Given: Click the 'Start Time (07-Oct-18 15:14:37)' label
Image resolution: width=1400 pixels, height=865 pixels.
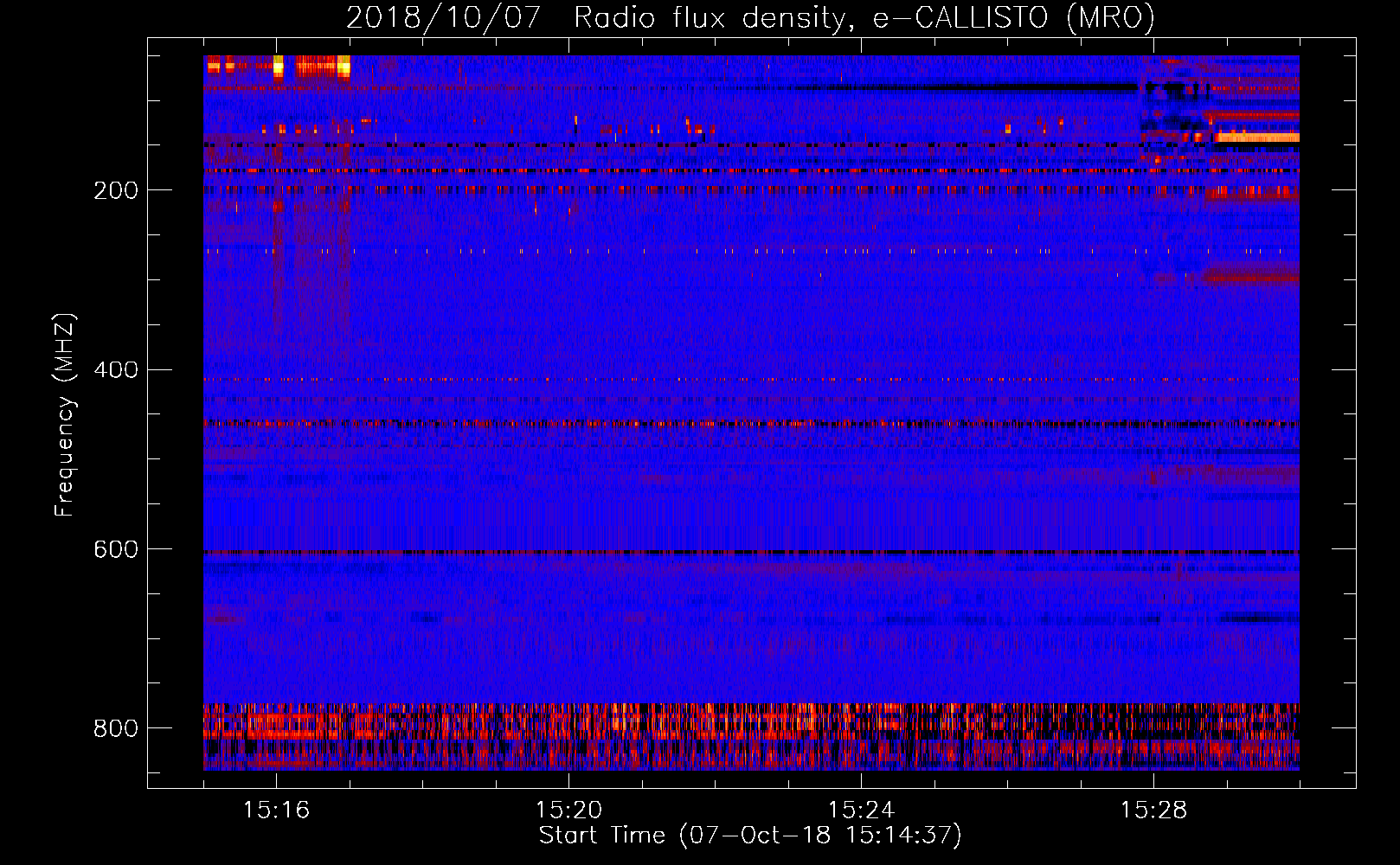Looking at the screenshot, I should coord(750,836).
